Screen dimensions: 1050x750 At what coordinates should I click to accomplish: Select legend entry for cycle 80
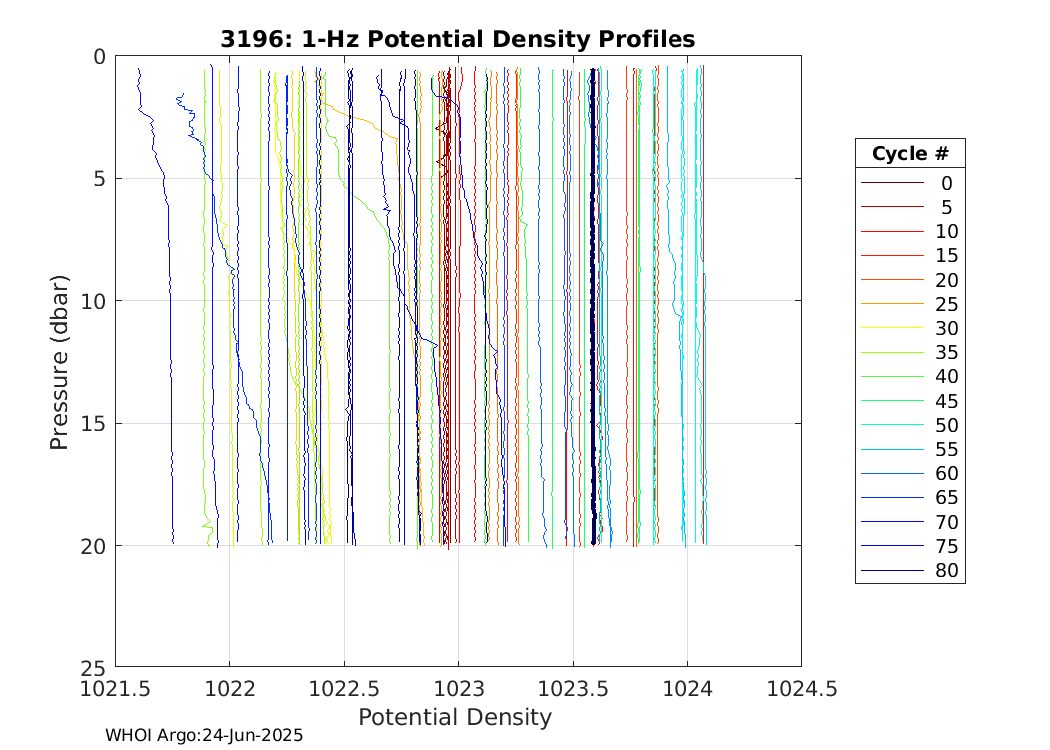[909, 571]
